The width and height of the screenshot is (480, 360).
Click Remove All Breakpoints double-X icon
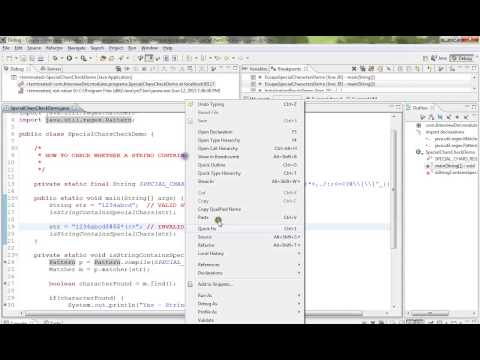tap(363, 69)
